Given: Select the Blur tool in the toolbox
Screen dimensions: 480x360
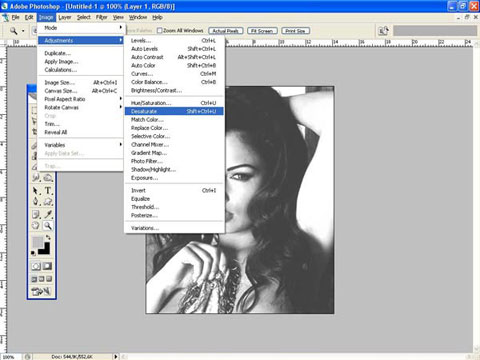Looking at the screenshot, I should click(36, 178).
